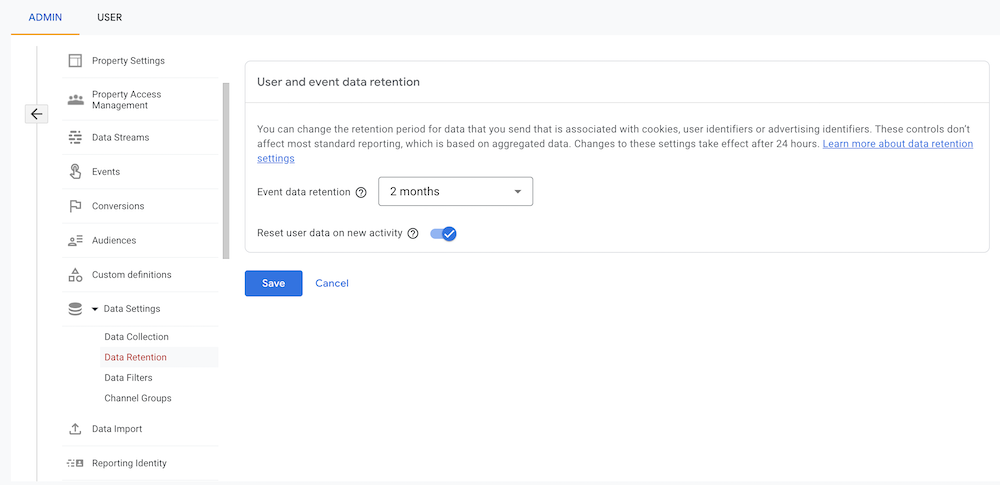The image size is (1000, 485).
Task: Open the Events page
Action: [106, 172]
